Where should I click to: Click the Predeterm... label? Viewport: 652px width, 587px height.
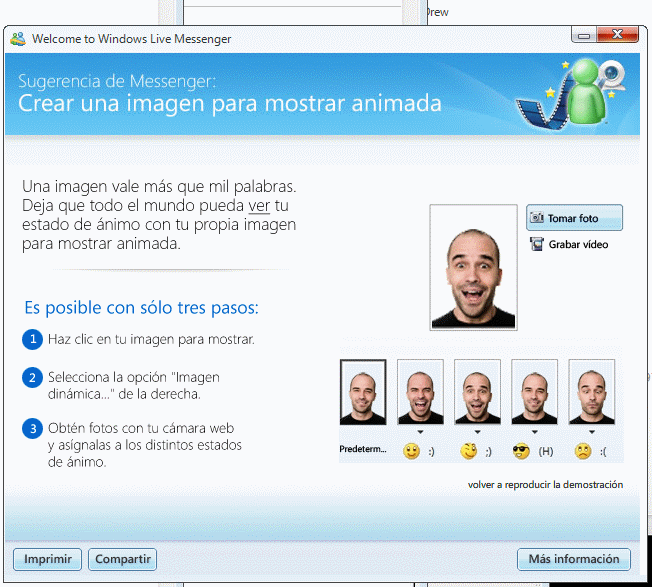pos(363,449)
